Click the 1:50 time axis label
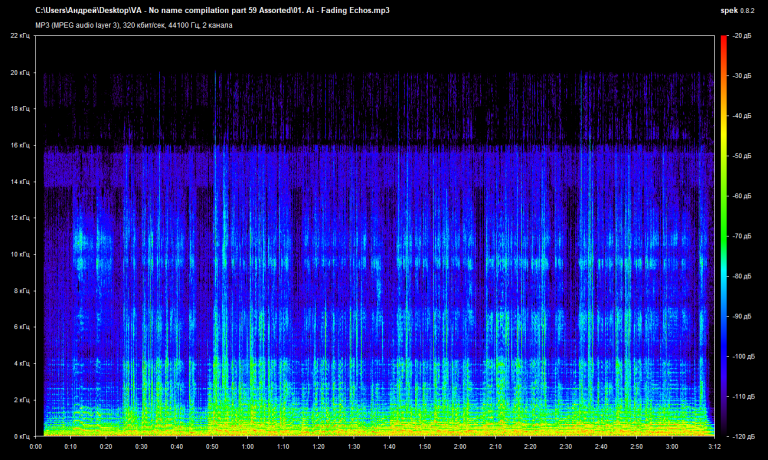 (x=425, y=447)
